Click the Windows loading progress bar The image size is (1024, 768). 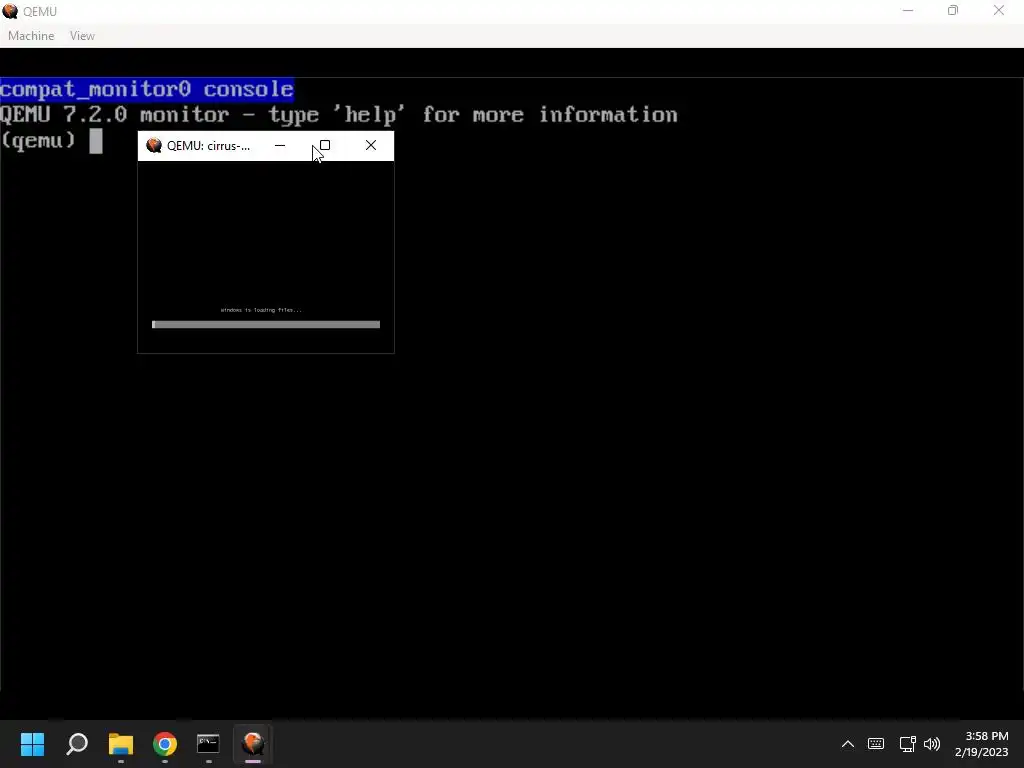(x=266, y=325)
